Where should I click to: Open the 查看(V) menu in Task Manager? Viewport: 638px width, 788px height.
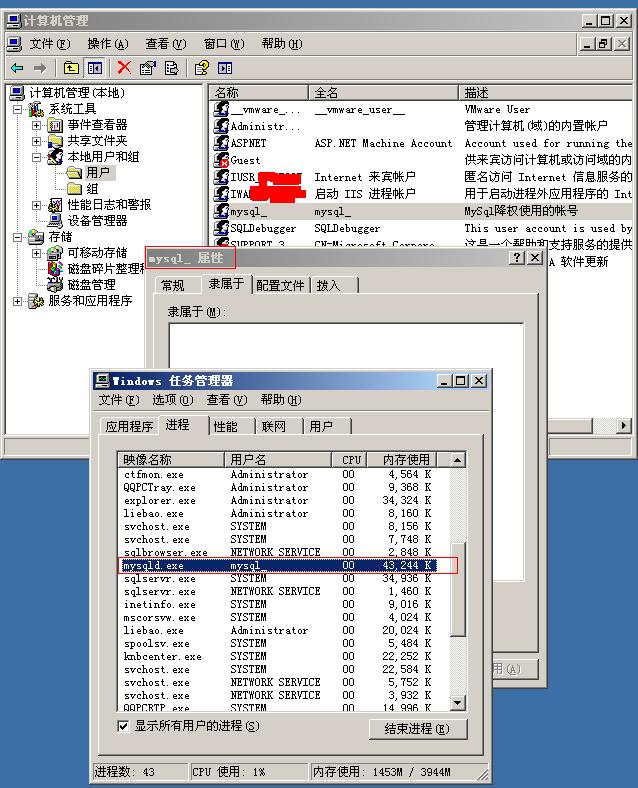coord(227,400)
